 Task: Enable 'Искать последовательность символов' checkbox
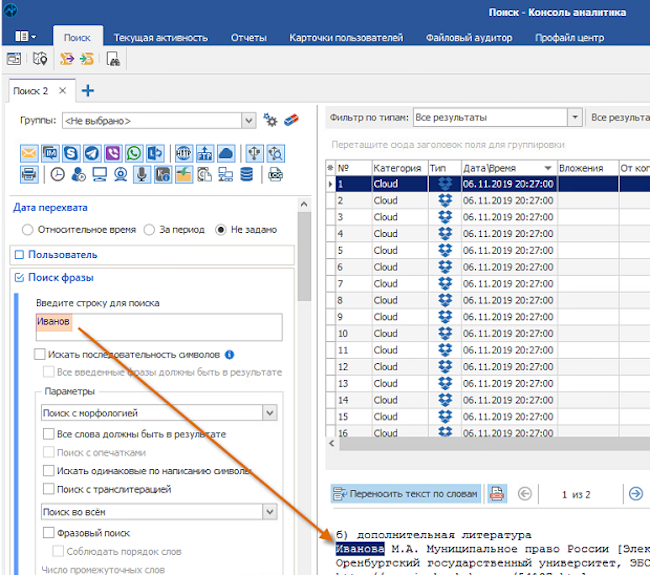coord(40,354)
